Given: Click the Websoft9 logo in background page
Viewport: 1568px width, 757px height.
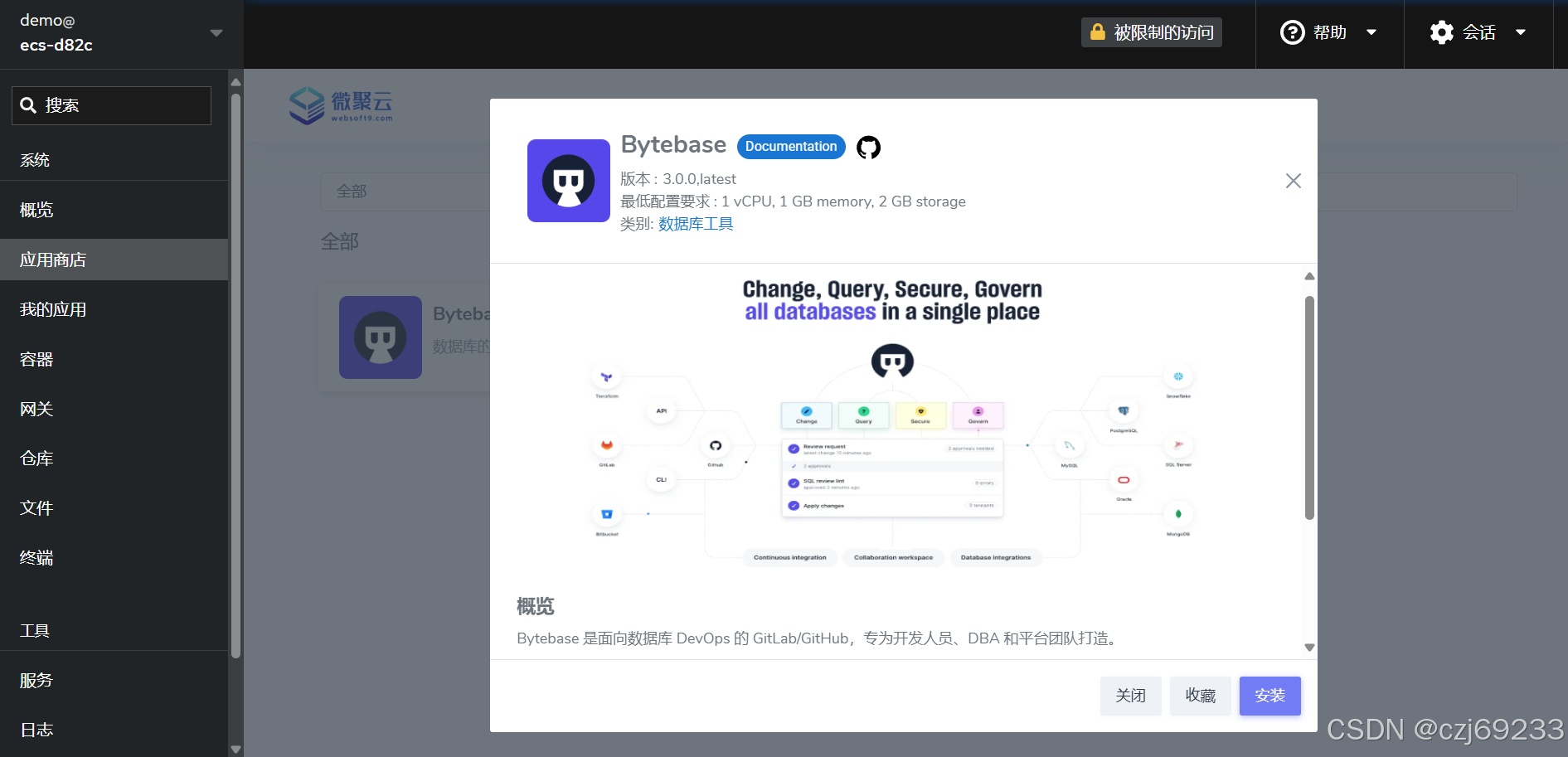Looking at the screenshot, I should click(x=341, y=105).
